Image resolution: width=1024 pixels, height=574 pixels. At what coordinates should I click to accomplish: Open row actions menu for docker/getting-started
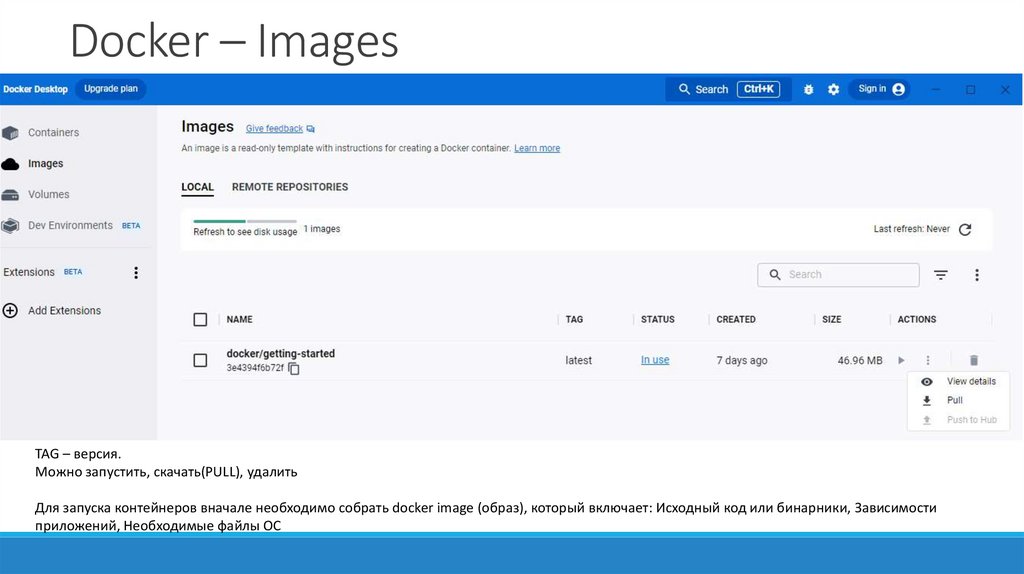click(928, 360)
